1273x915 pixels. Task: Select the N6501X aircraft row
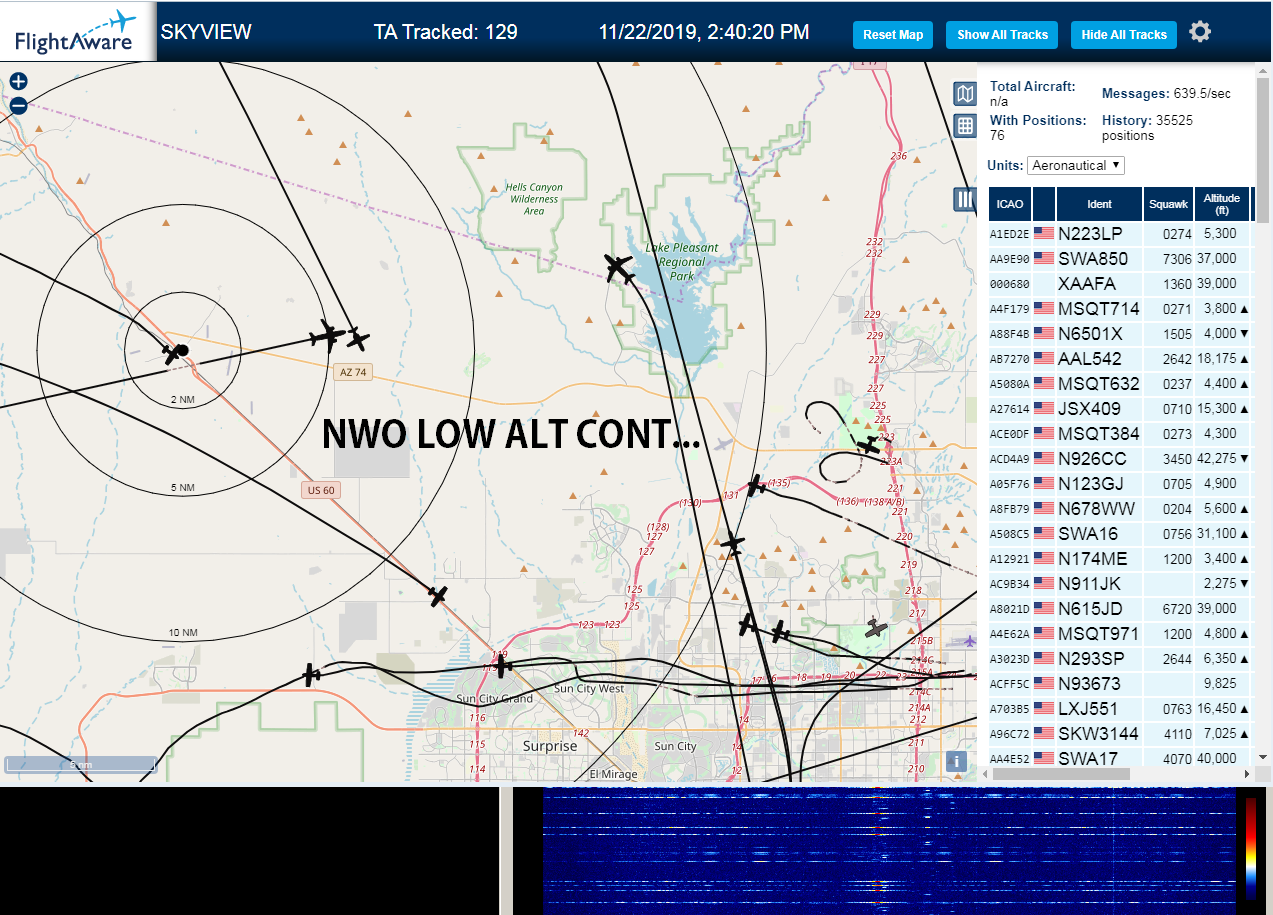tap(1120, 334)
